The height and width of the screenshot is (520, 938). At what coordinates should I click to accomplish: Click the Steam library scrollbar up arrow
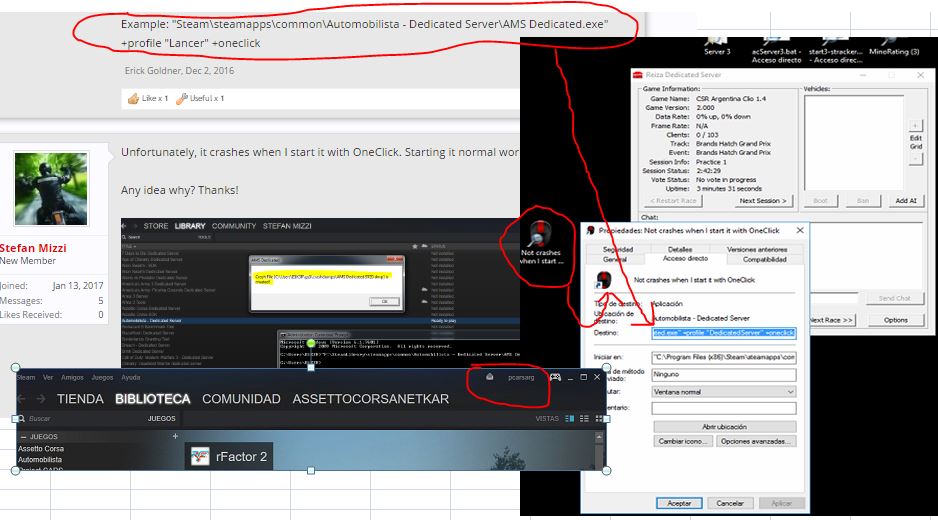[x=599, y=437]
